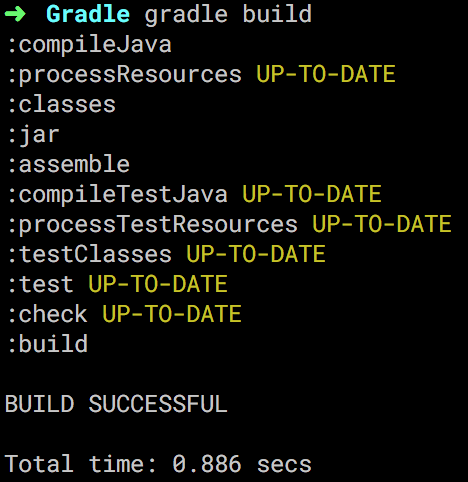Click UP-TO-DATE beside :compileTestJava
Screen dimensions: 468x482
point(312,194)
